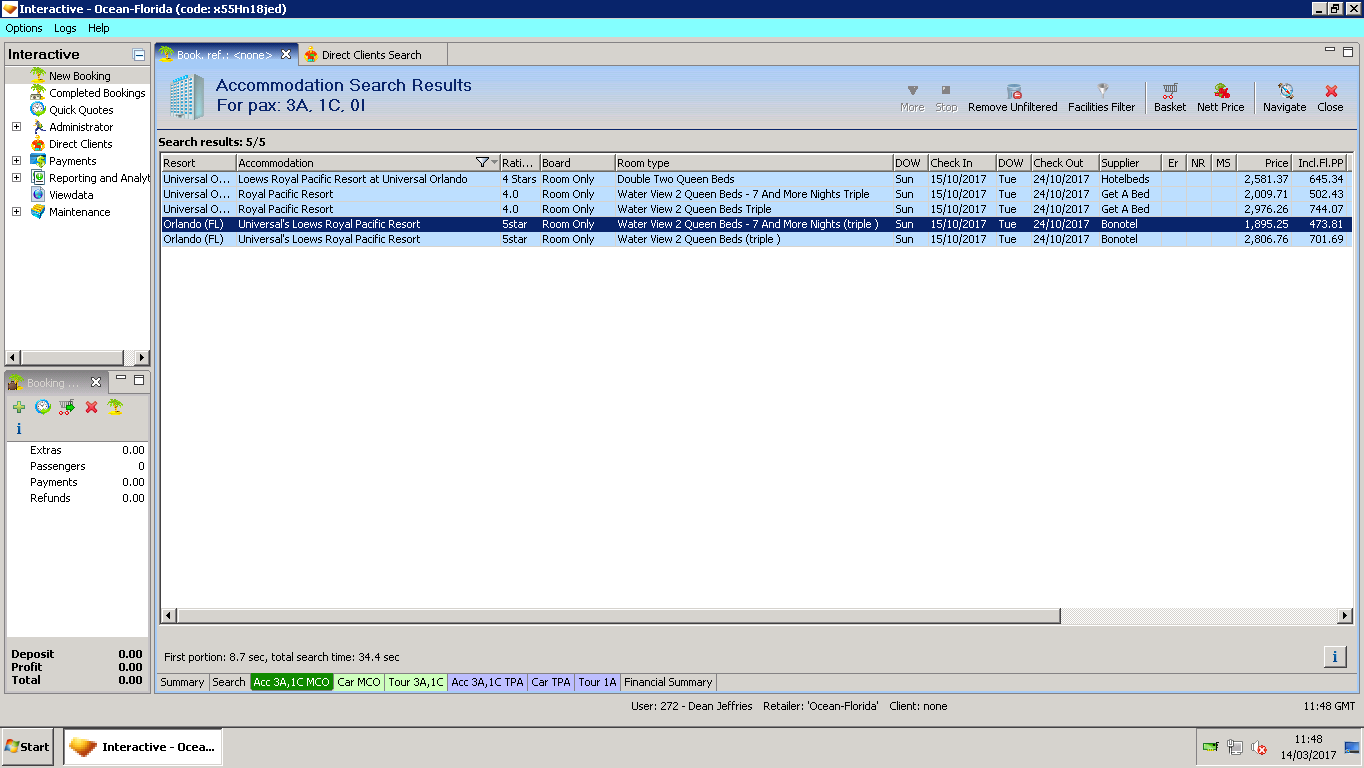
Task: Sort results by the Price column header
Action: pyautogui.click(x=1263, y=163)
